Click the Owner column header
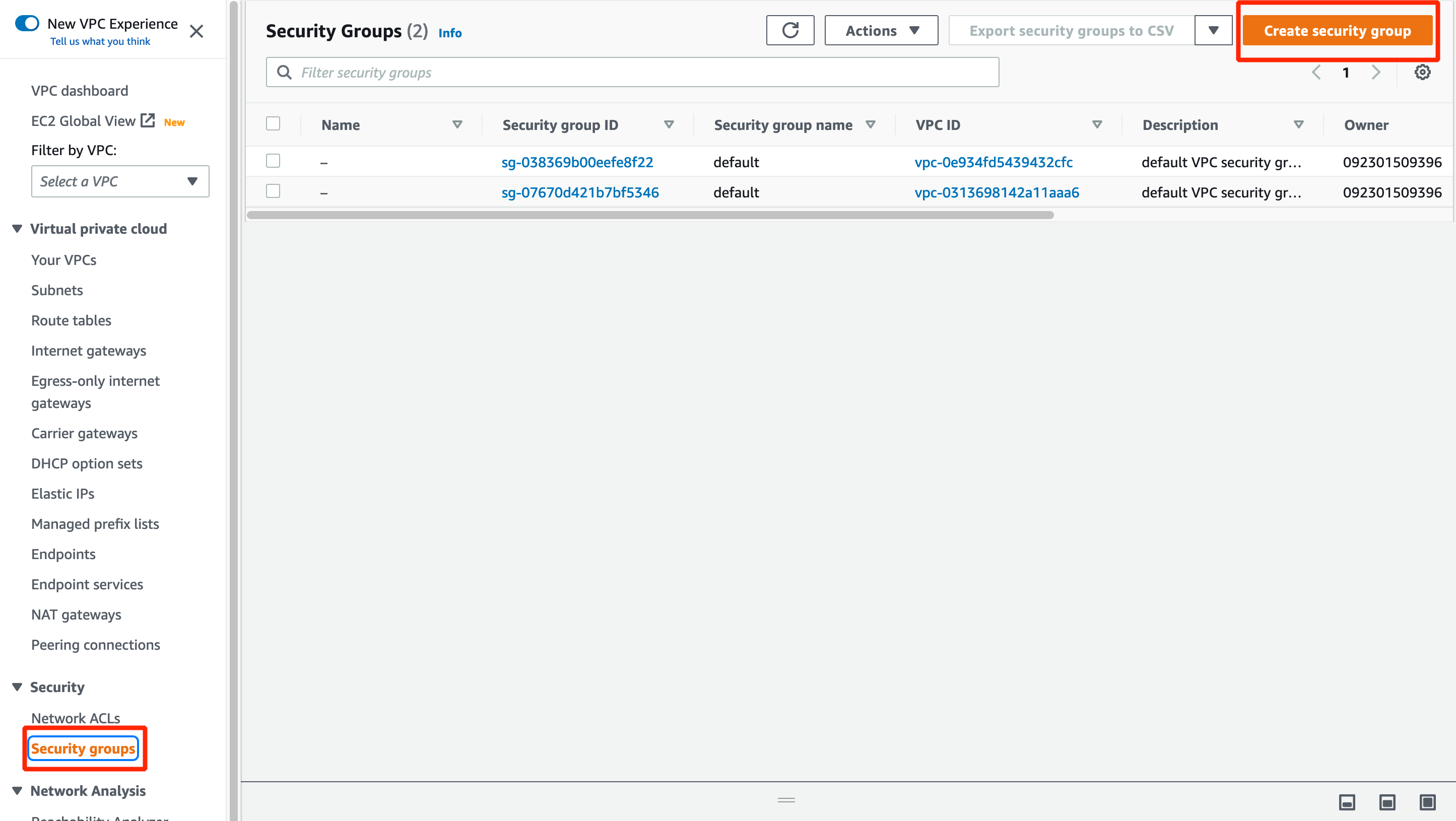 tap(1366, 125)
